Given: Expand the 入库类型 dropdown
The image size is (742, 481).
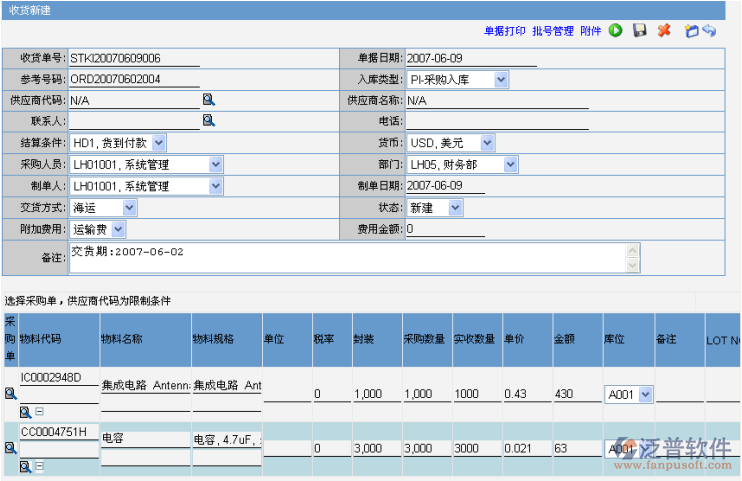Looking at the screenshot, I should [501, 79].
